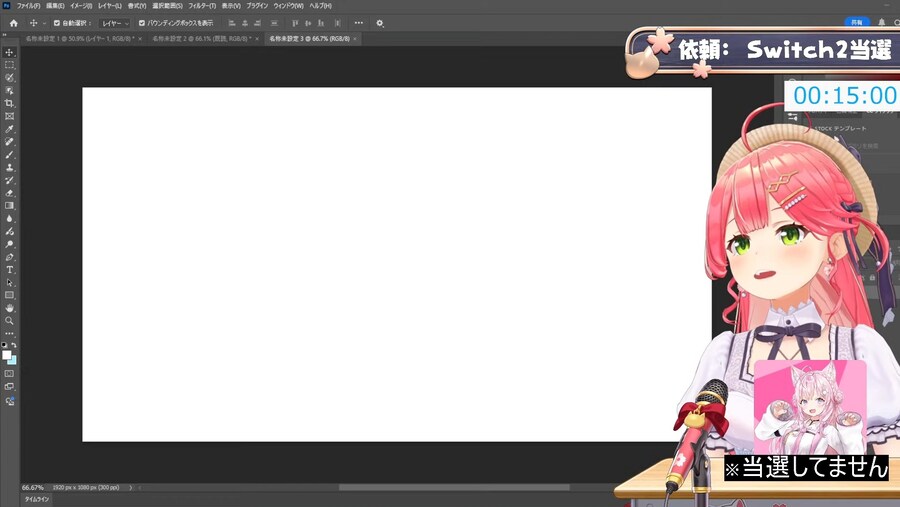Click the 66.67% zoom level field
The image size is (900, 507).
(33, 487)
